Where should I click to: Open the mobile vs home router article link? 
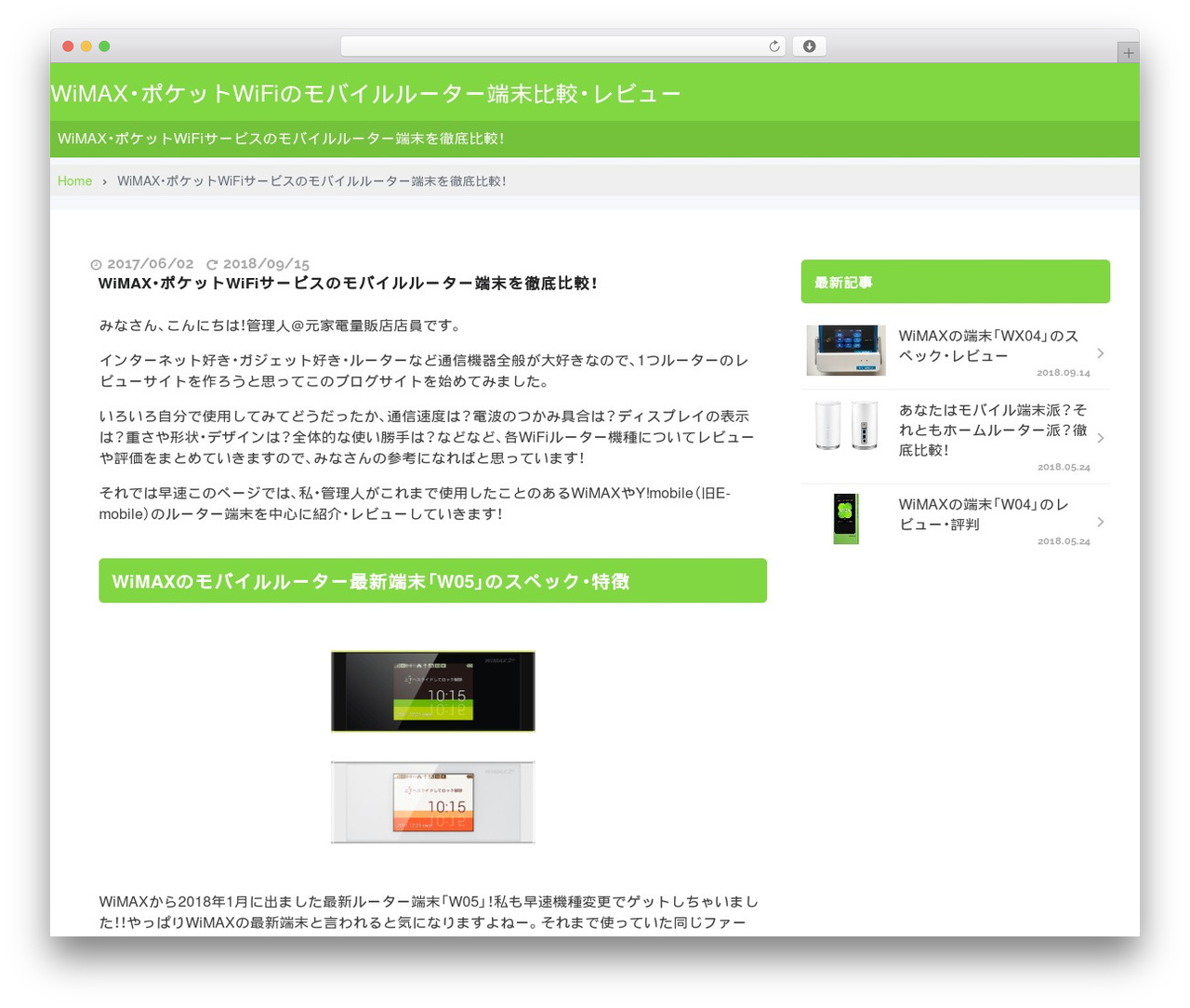tap(992, 430)
